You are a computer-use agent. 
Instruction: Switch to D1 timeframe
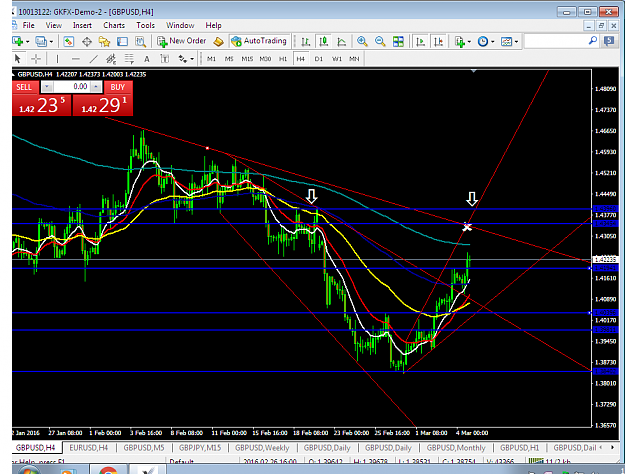pos(318,59)
